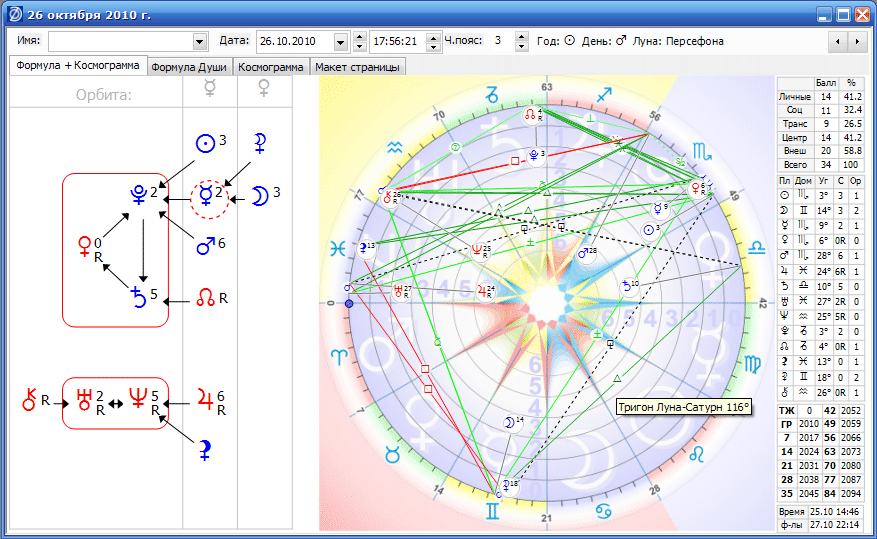Viewport: 877px width, 539px height.
Task: Click into the Имя name input field
Action: click(120, 41)
